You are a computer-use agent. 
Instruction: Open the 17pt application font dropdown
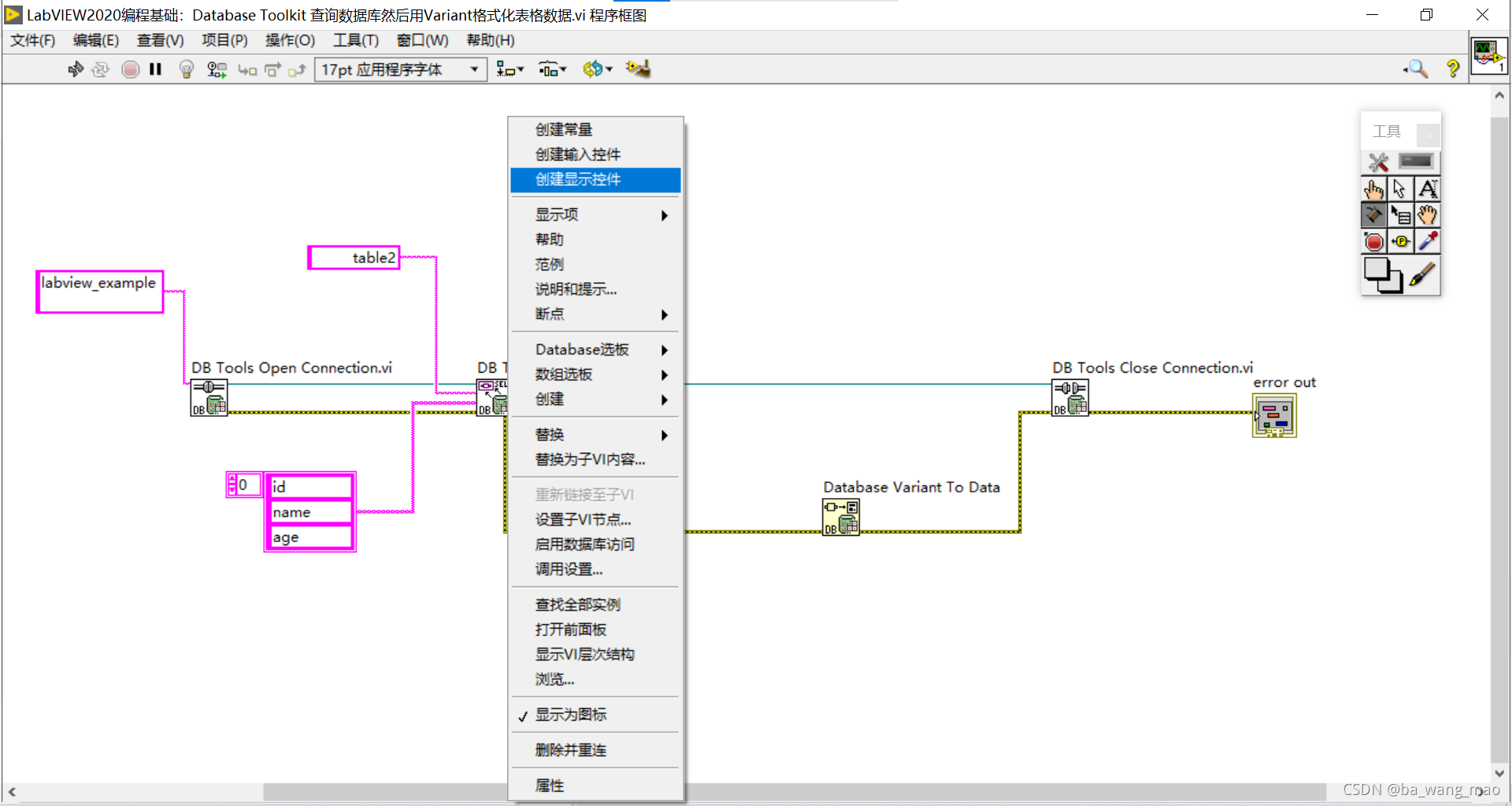[401, 69]
